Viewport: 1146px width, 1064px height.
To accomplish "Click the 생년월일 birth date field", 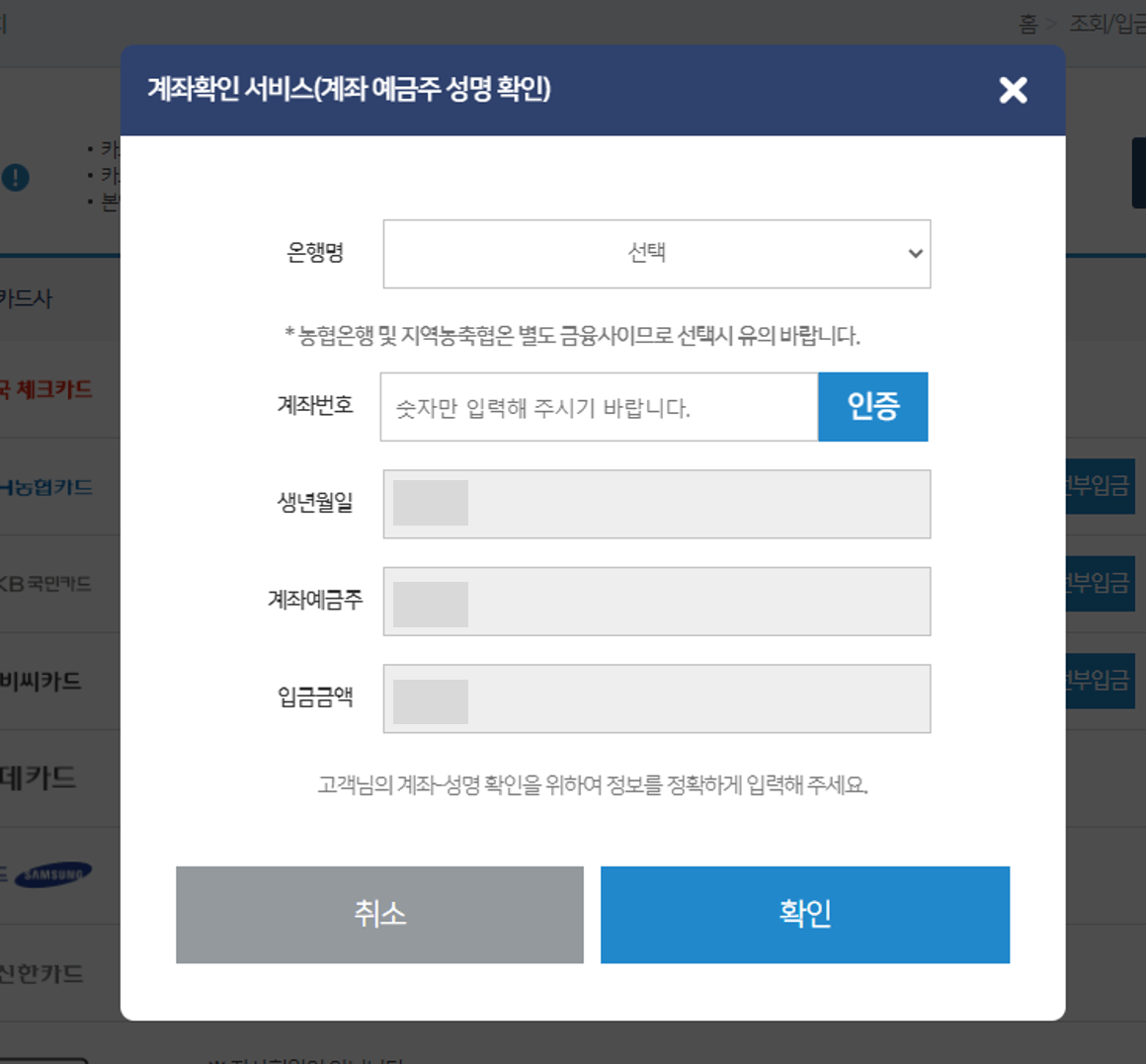I will [656, 504].
